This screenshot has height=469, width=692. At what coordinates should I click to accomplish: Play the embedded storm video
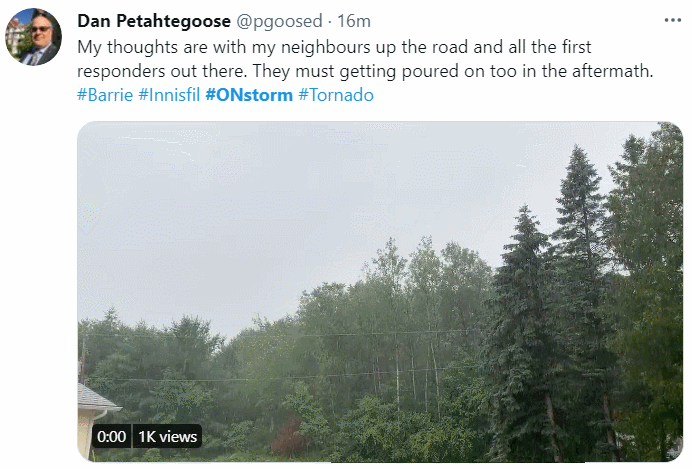click(380, 290)
